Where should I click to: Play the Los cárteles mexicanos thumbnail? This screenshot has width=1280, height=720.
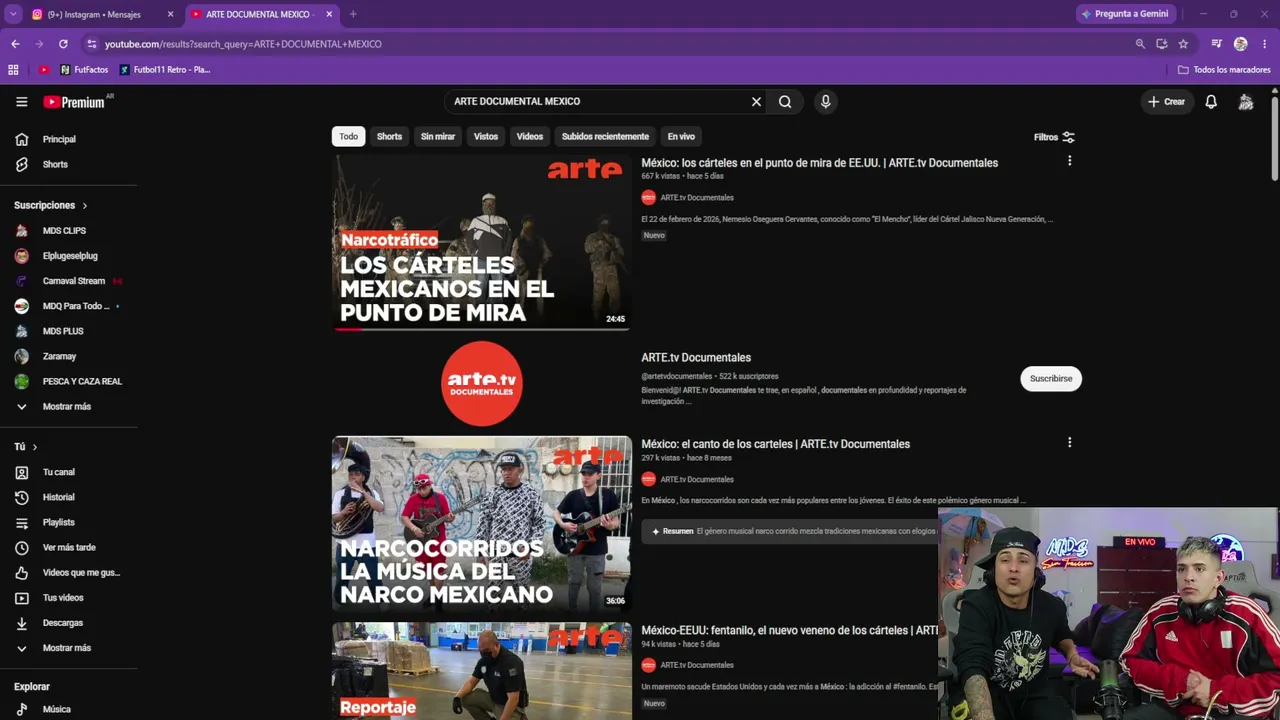[x=482, y=242]
